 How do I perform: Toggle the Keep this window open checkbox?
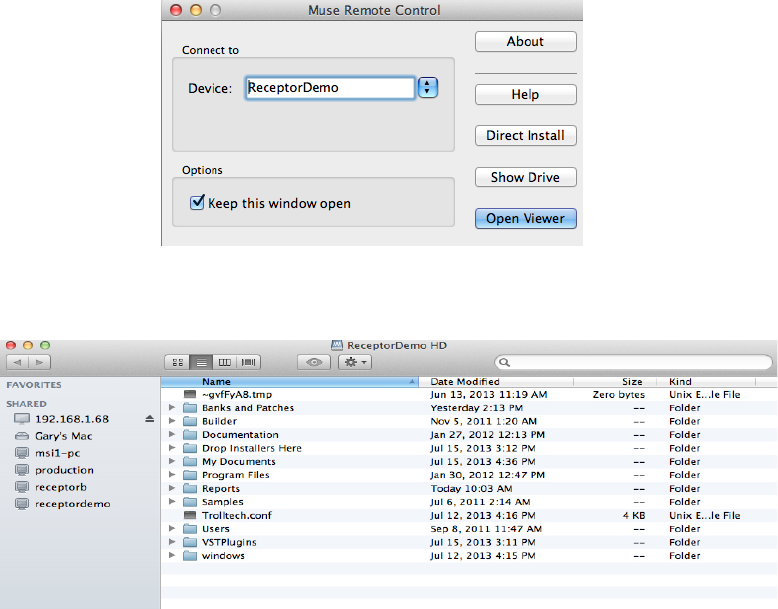point(197,202)
